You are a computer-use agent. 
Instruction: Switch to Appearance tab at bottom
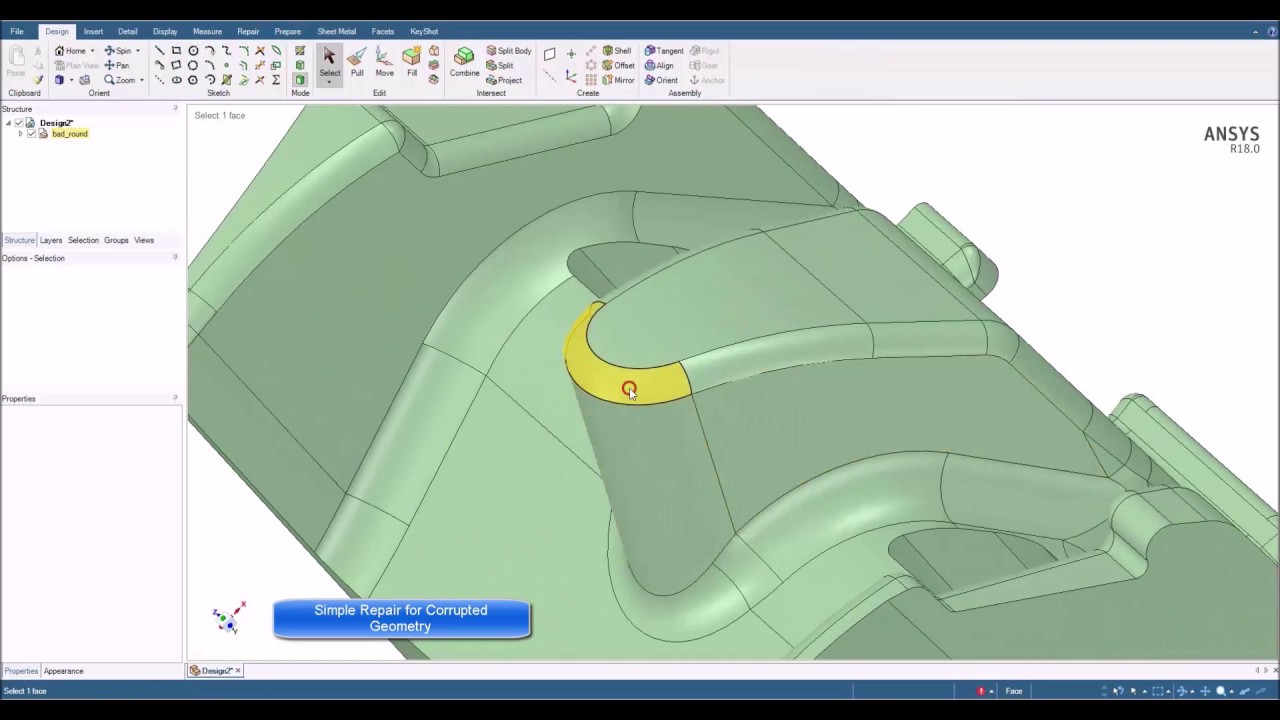[63, 671]
